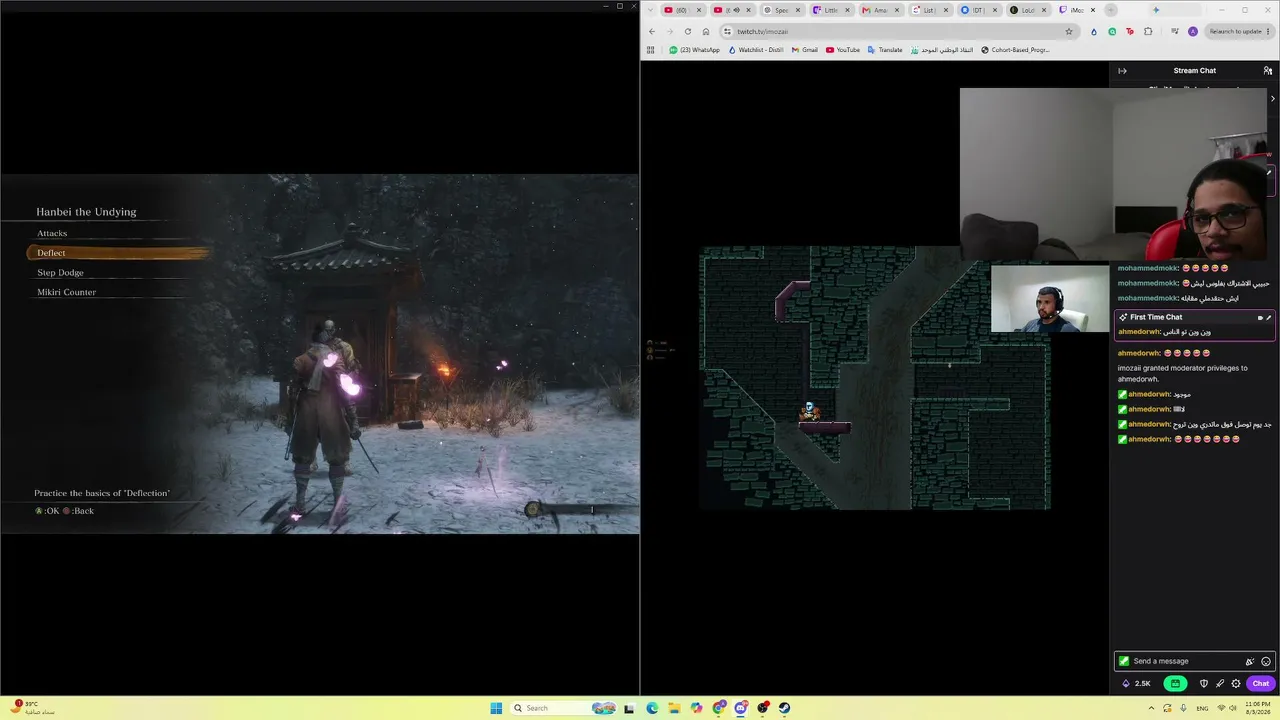Go to Chrome home page

pos(706,31)
